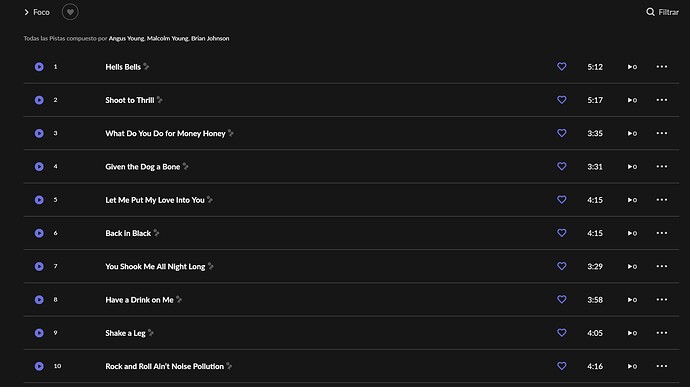690x387 pixels.
Task: Click the lyrics icon beside Back in Black title
Action: [x=156, y=233]
